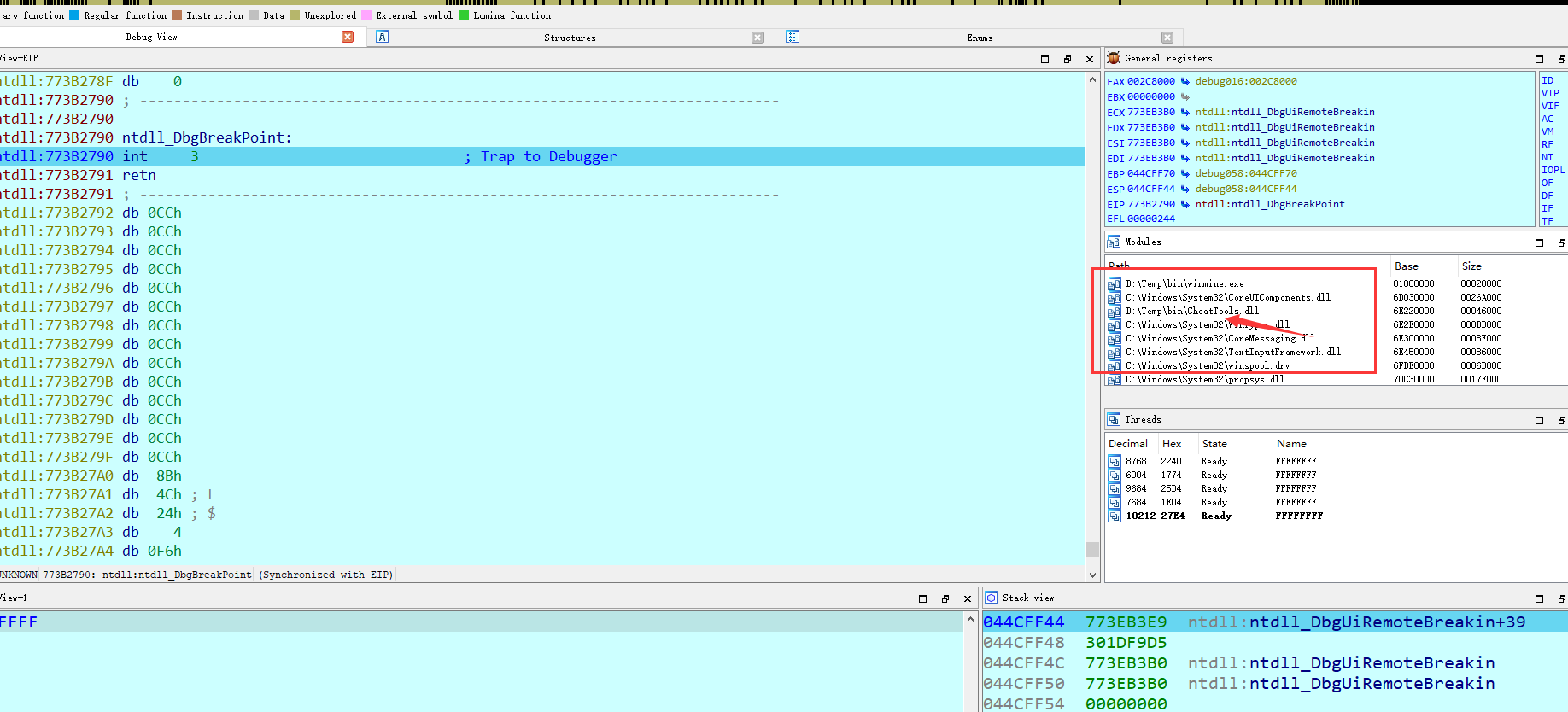Click the View-1 hex panel scroll up arrow
The width and height of the screenshot is (1568, 712).
(970, 619)
